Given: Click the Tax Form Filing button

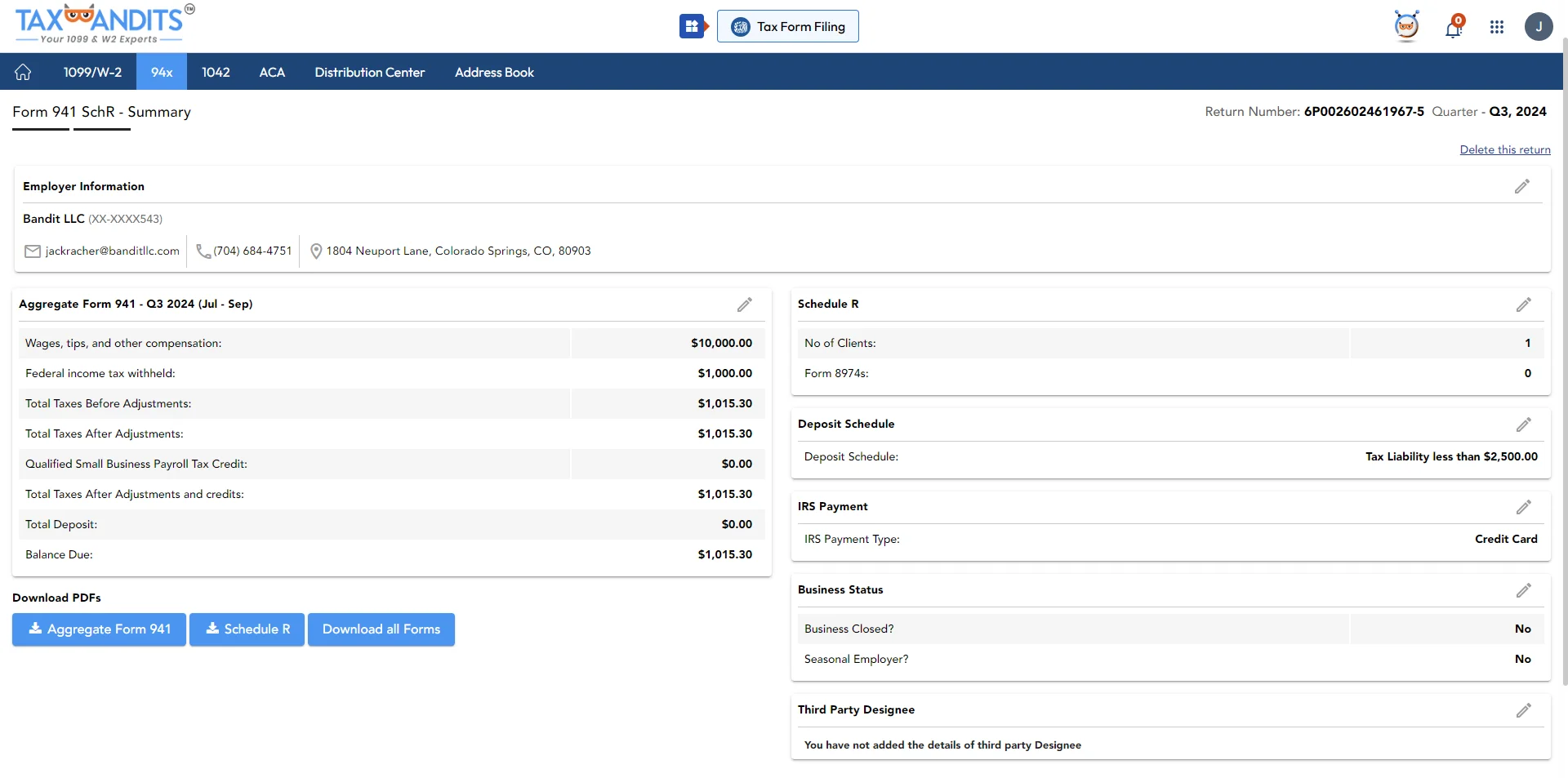Looking at the screenshot, I should (x=788, y=26).
